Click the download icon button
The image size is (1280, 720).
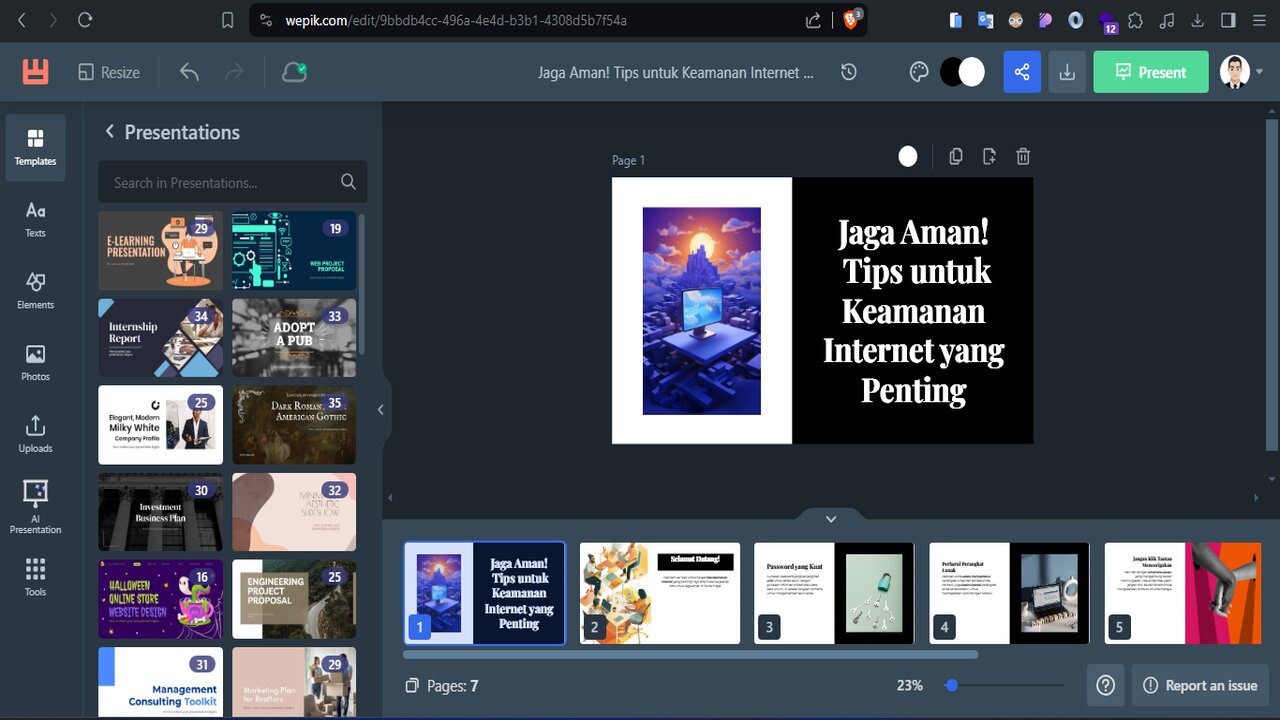1067,72
